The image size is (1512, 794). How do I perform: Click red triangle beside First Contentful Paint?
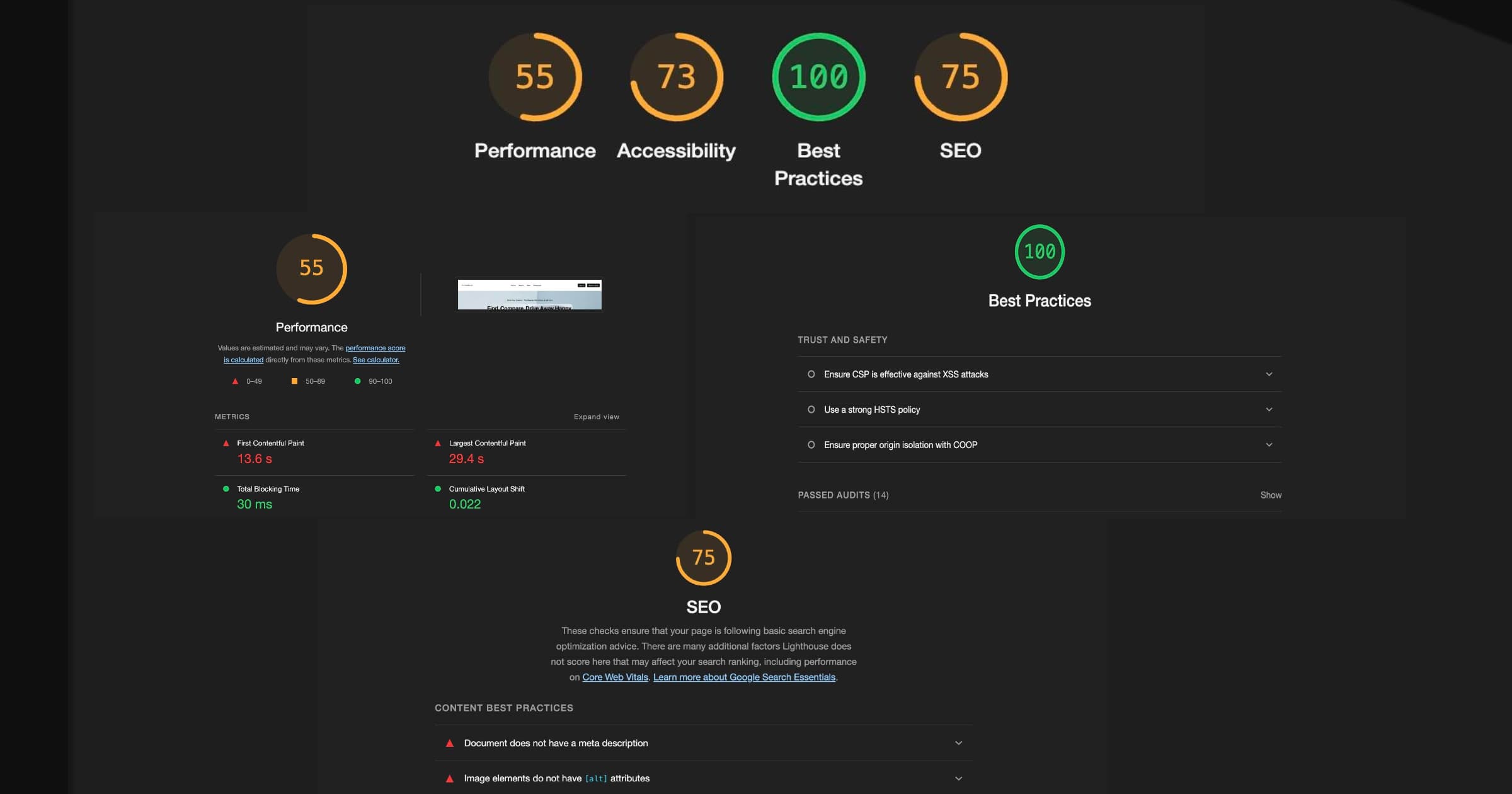(x=226, y=444)
